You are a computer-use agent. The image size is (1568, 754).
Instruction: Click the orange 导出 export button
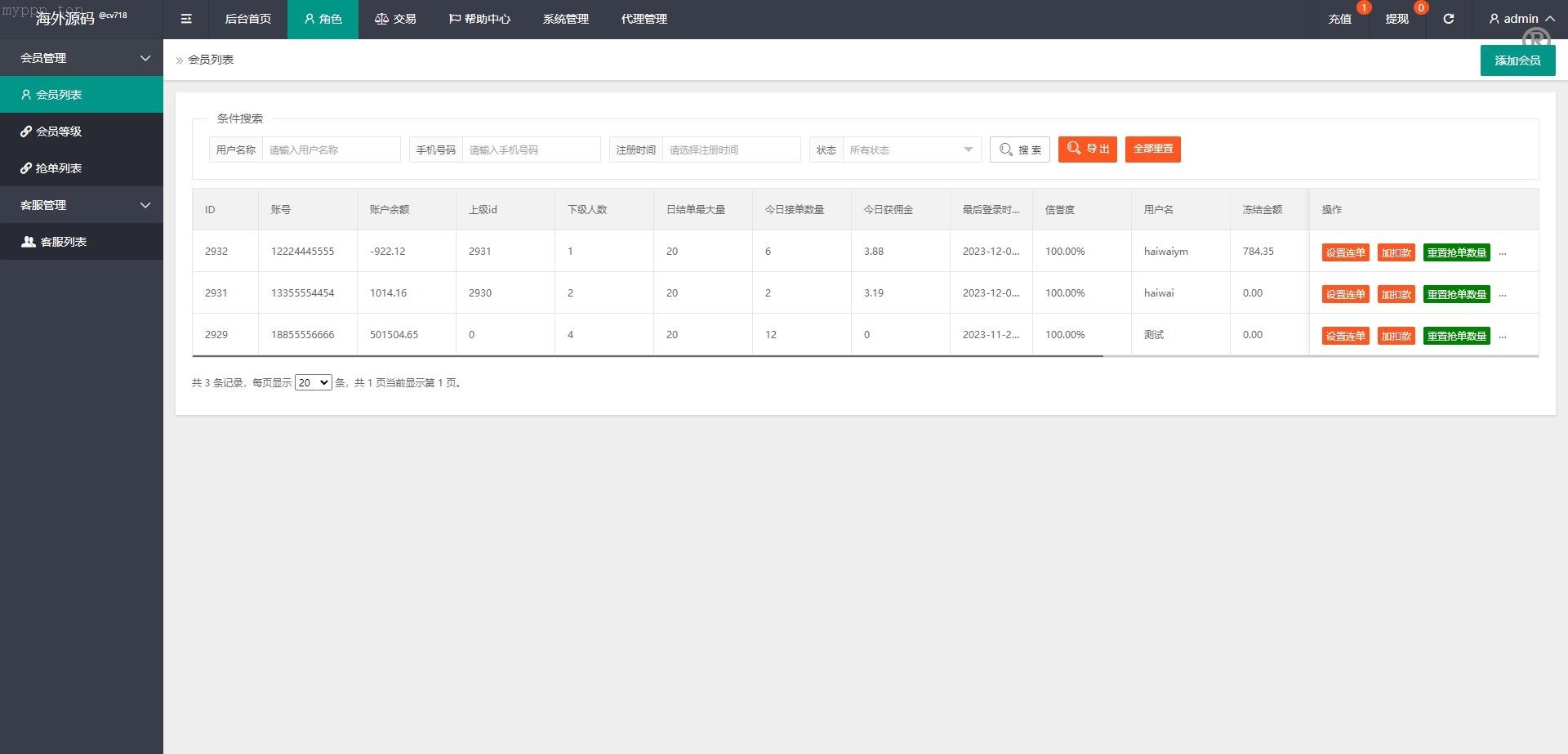[x=1087, y=149]
